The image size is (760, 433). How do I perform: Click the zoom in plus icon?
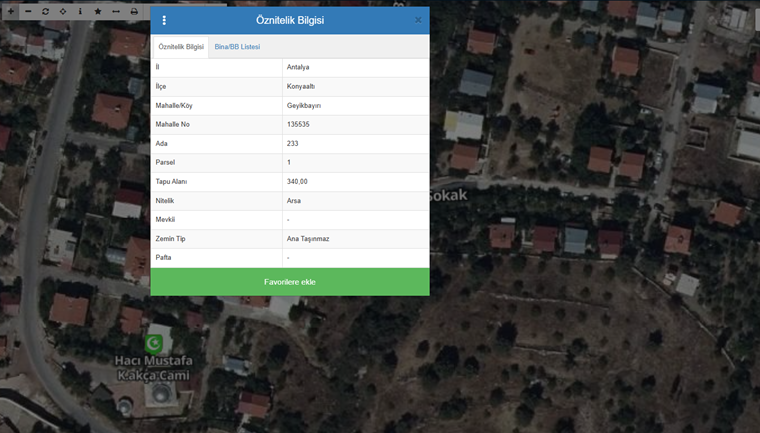10,10
